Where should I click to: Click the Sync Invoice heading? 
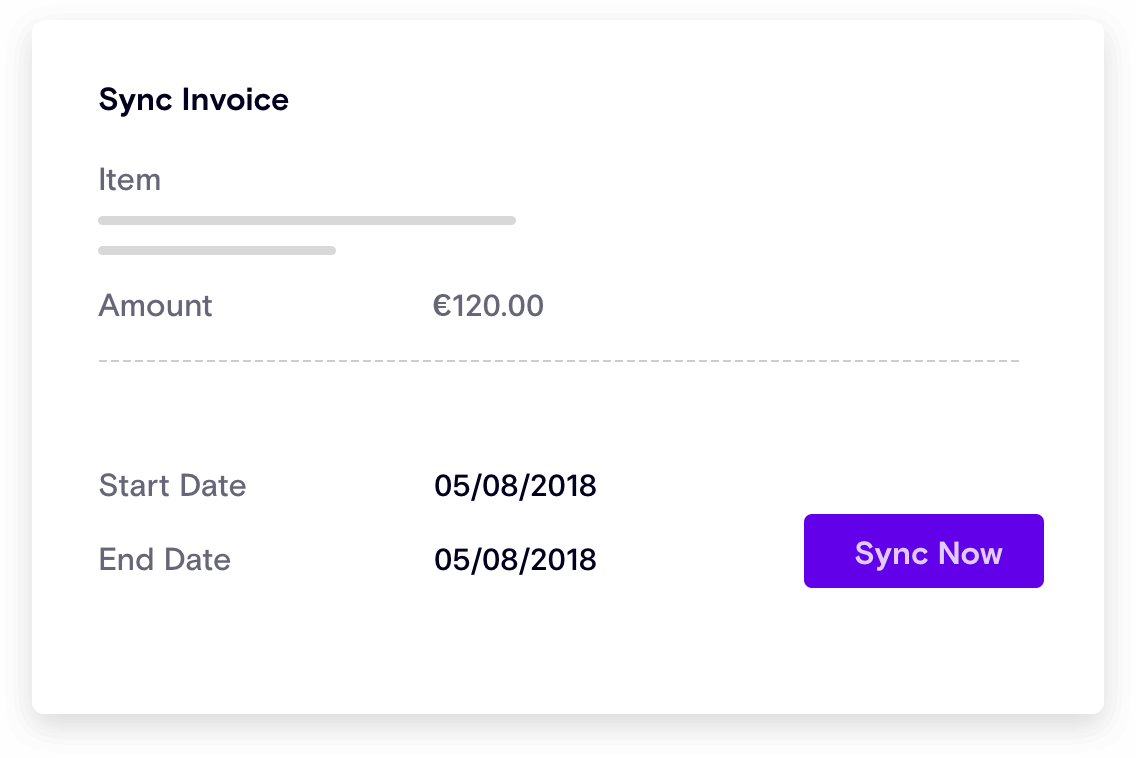tap(193, 100)
